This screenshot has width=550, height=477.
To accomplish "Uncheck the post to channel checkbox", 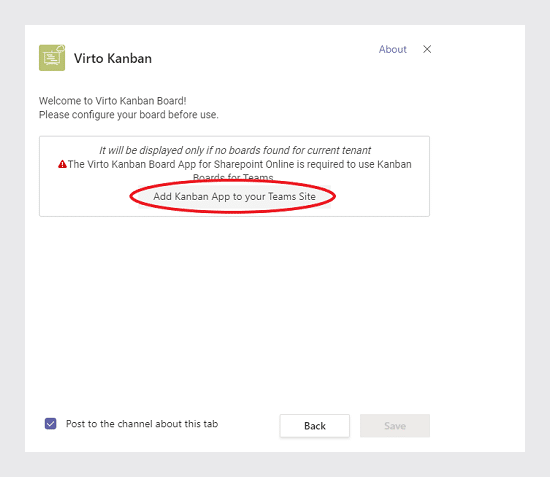I will 51,424.
